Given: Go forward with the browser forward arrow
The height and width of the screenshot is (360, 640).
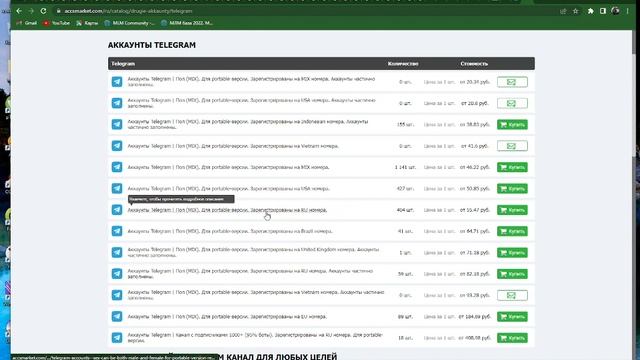Looking at the screenshot, I should 31,11.
